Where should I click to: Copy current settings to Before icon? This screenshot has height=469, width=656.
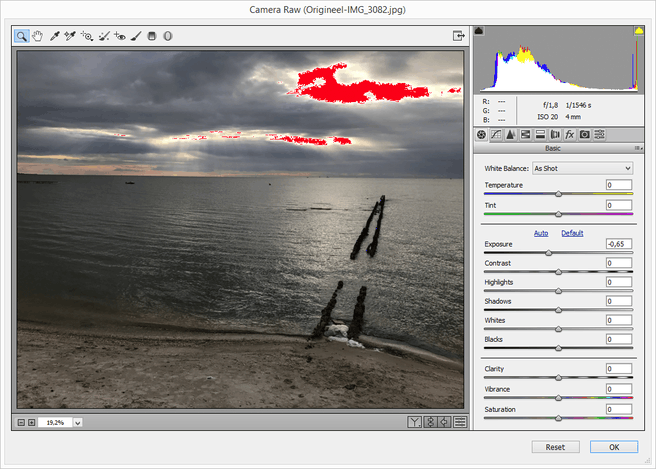pyautogui.click(x=445, y=422)
